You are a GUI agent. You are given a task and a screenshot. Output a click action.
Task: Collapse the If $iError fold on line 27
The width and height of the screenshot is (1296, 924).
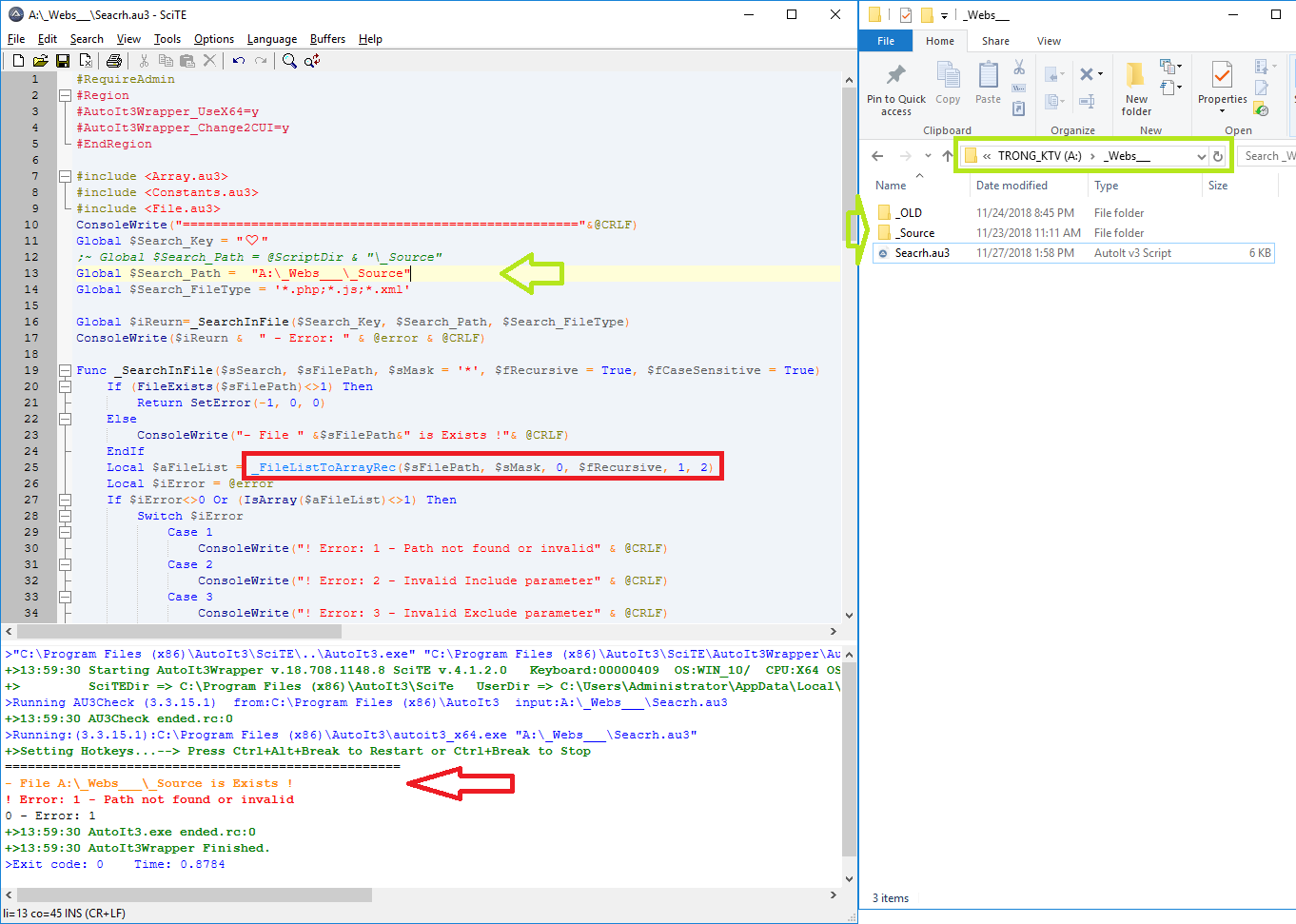tap(65, 500)
